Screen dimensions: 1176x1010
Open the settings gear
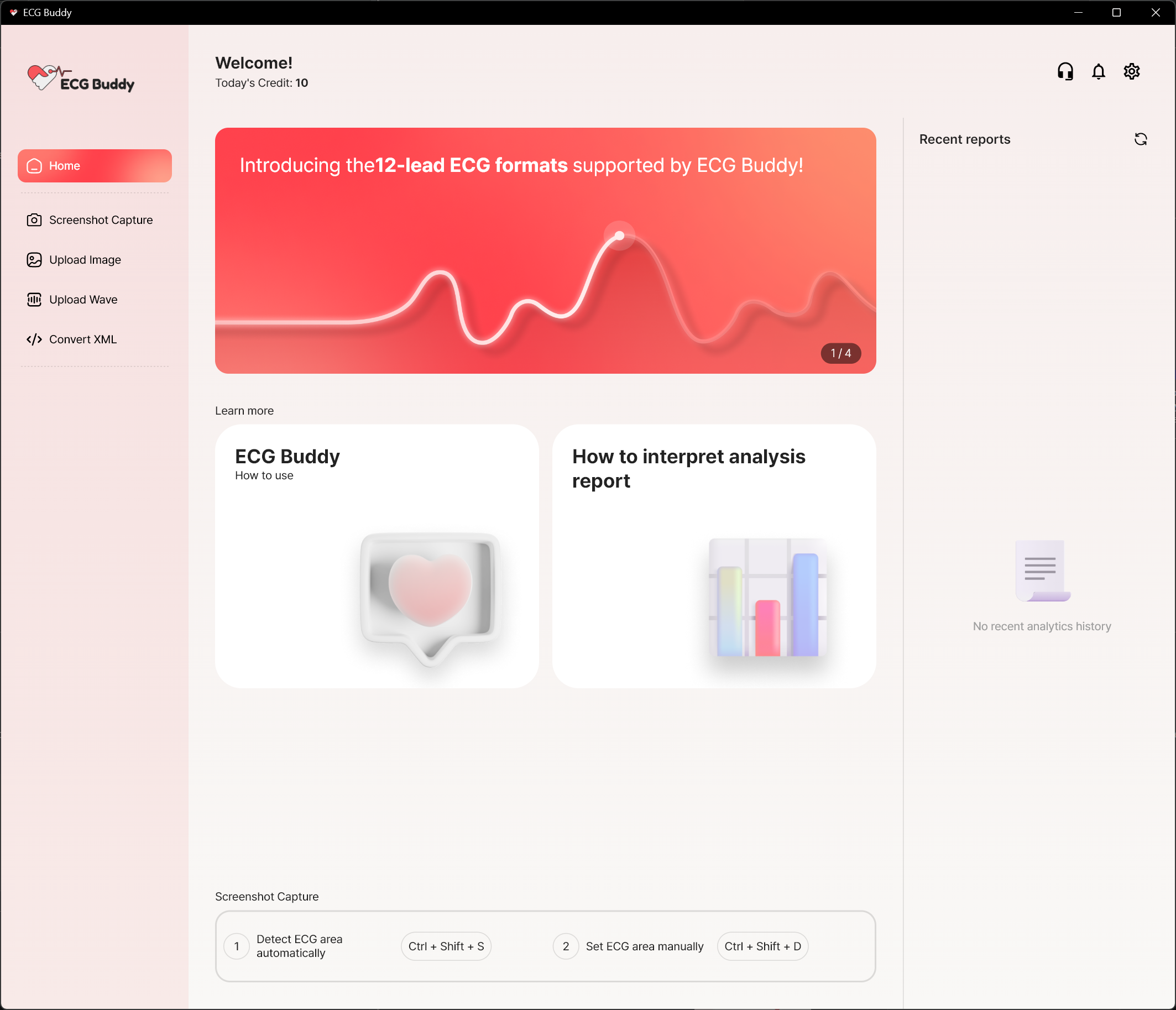[x=1131, y=71]
